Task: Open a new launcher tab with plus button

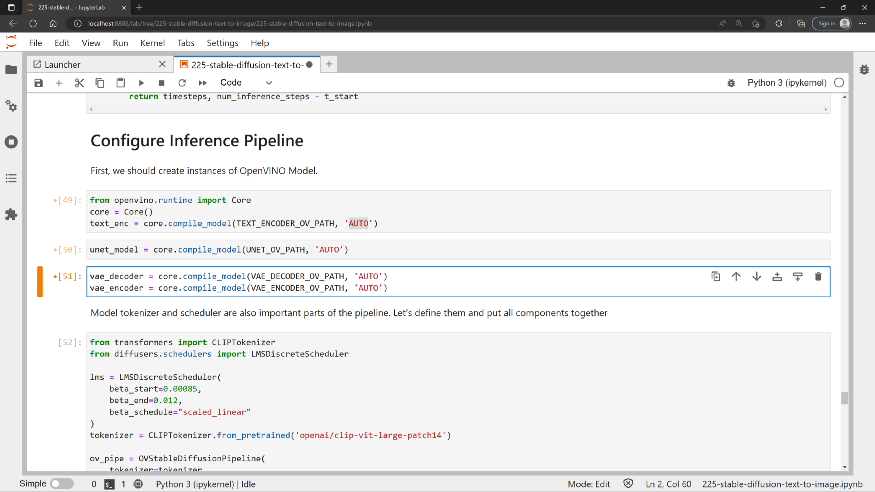Action: [x=329, y=64]
